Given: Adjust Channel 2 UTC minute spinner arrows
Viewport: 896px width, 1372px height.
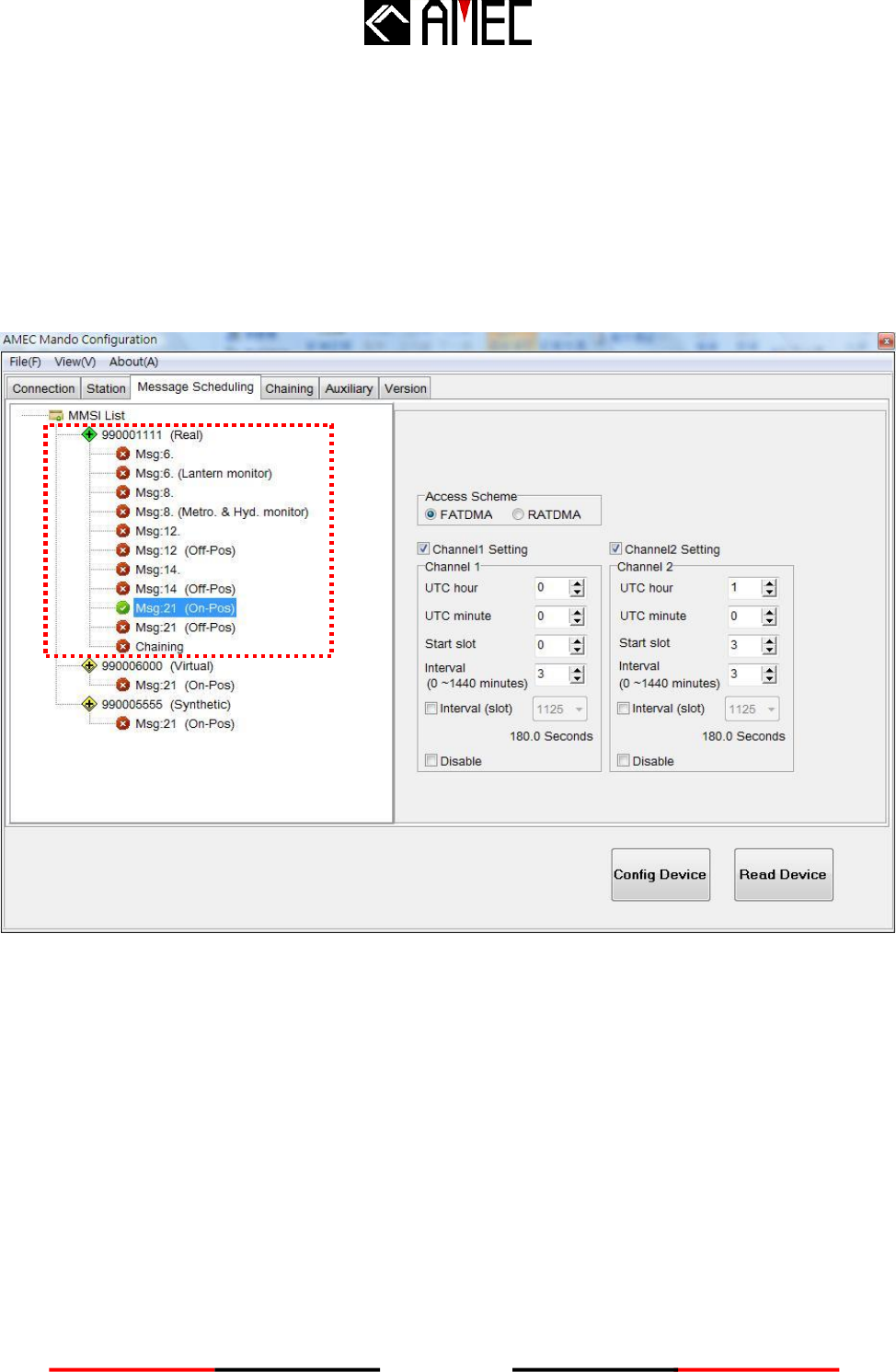Looking at the screenshot, I should click(x=770, y=617).
